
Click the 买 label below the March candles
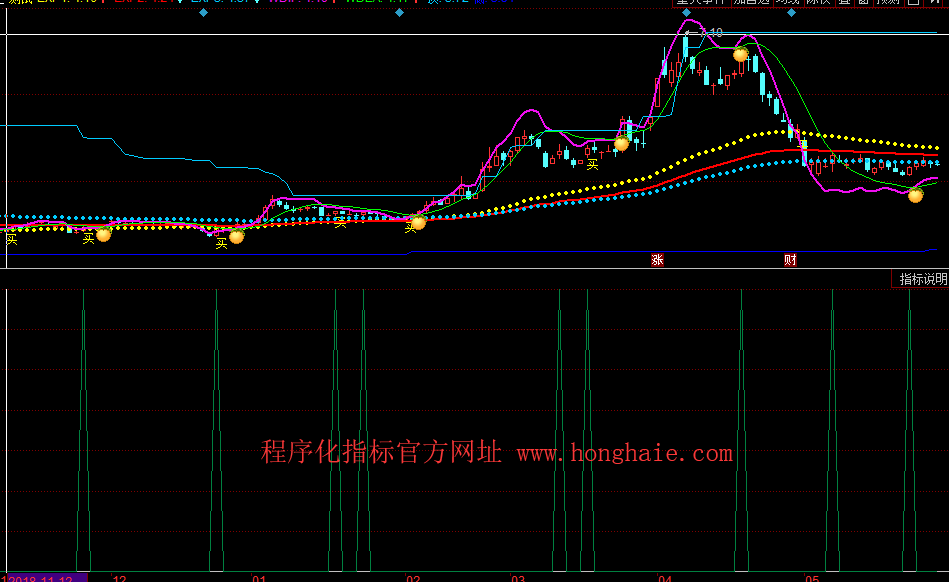pos(592,163)
